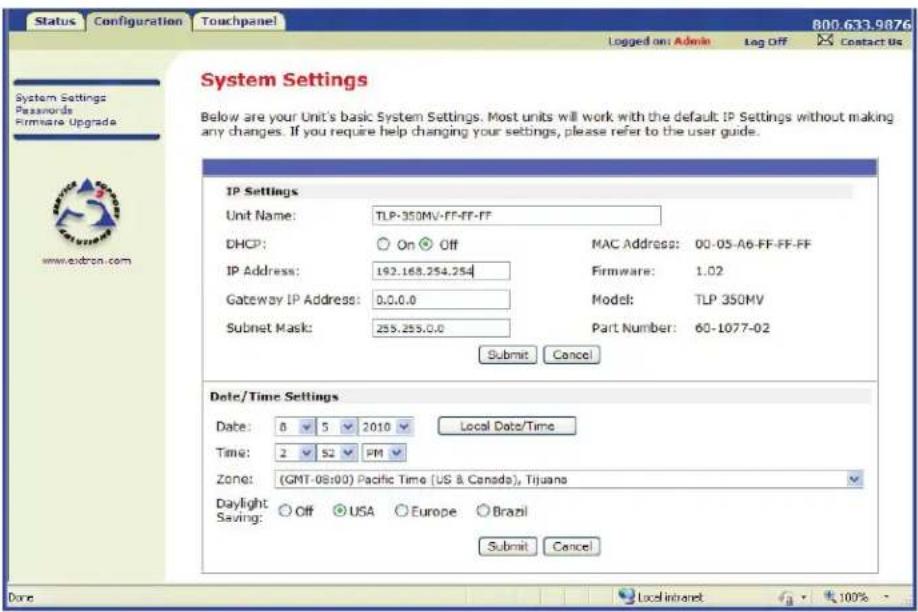Screen dimensions: 918x612
Task: Open Firmware Upgrade in sidebar
Action: click(x=66, y=122)
